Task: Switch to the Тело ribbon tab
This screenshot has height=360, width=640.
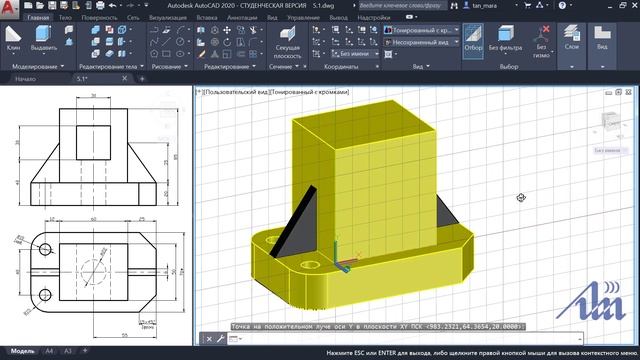Action: (65, 18)
